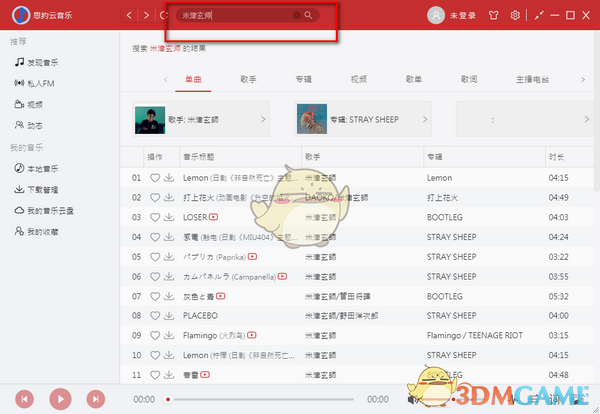Open 我的音乐云盘 in sidebar
This screenshot has width=600, height=414.
[x=46, y=210]
